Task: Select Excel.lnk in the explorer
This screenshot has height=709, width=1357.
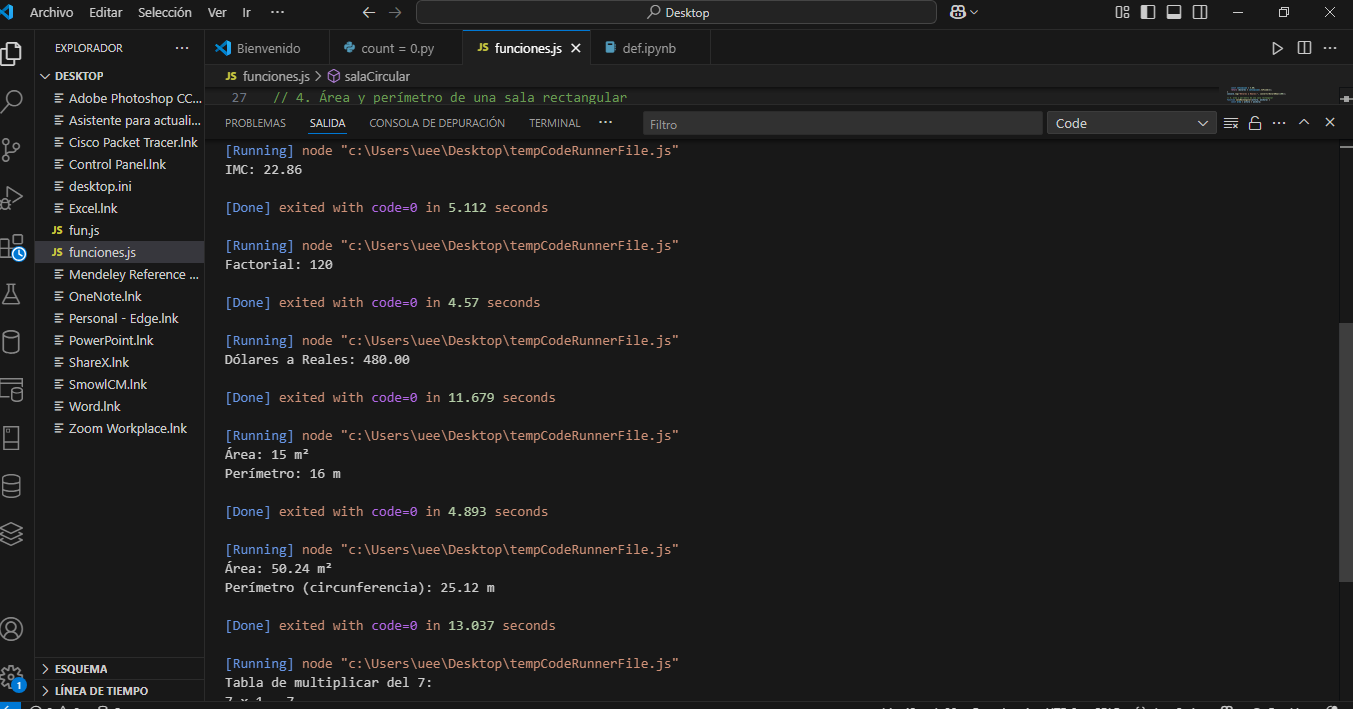Action: coord(119,208)
